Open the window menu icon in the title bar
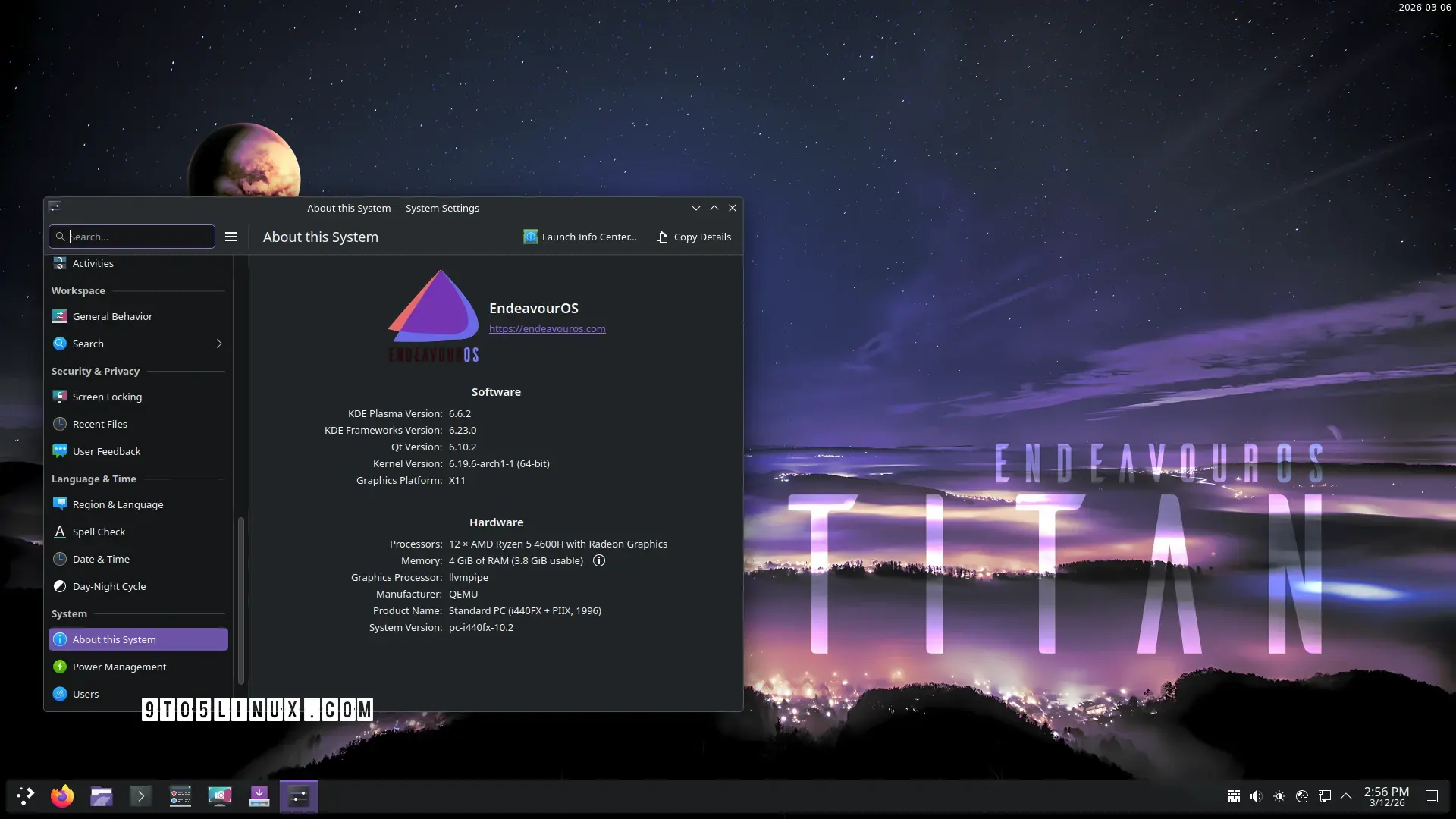The image size is (1456, 819). click(x=55, y=207)
